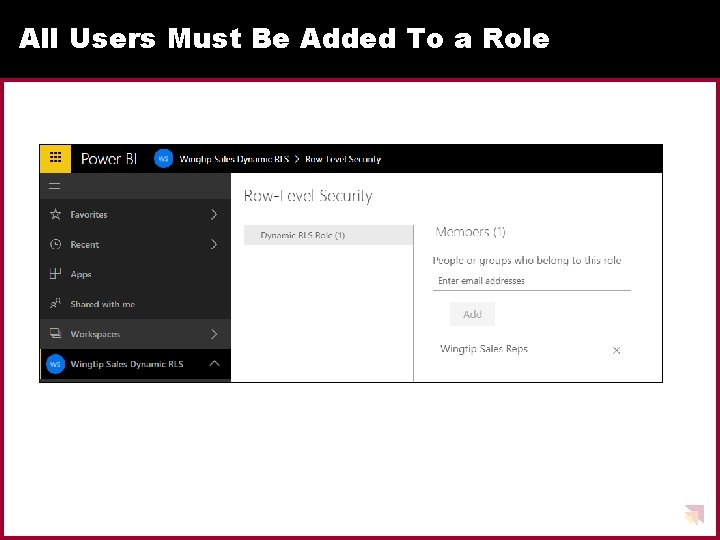
Task: Click the Wingtip Sales Reps member
Action: click(x=484, y=349)
